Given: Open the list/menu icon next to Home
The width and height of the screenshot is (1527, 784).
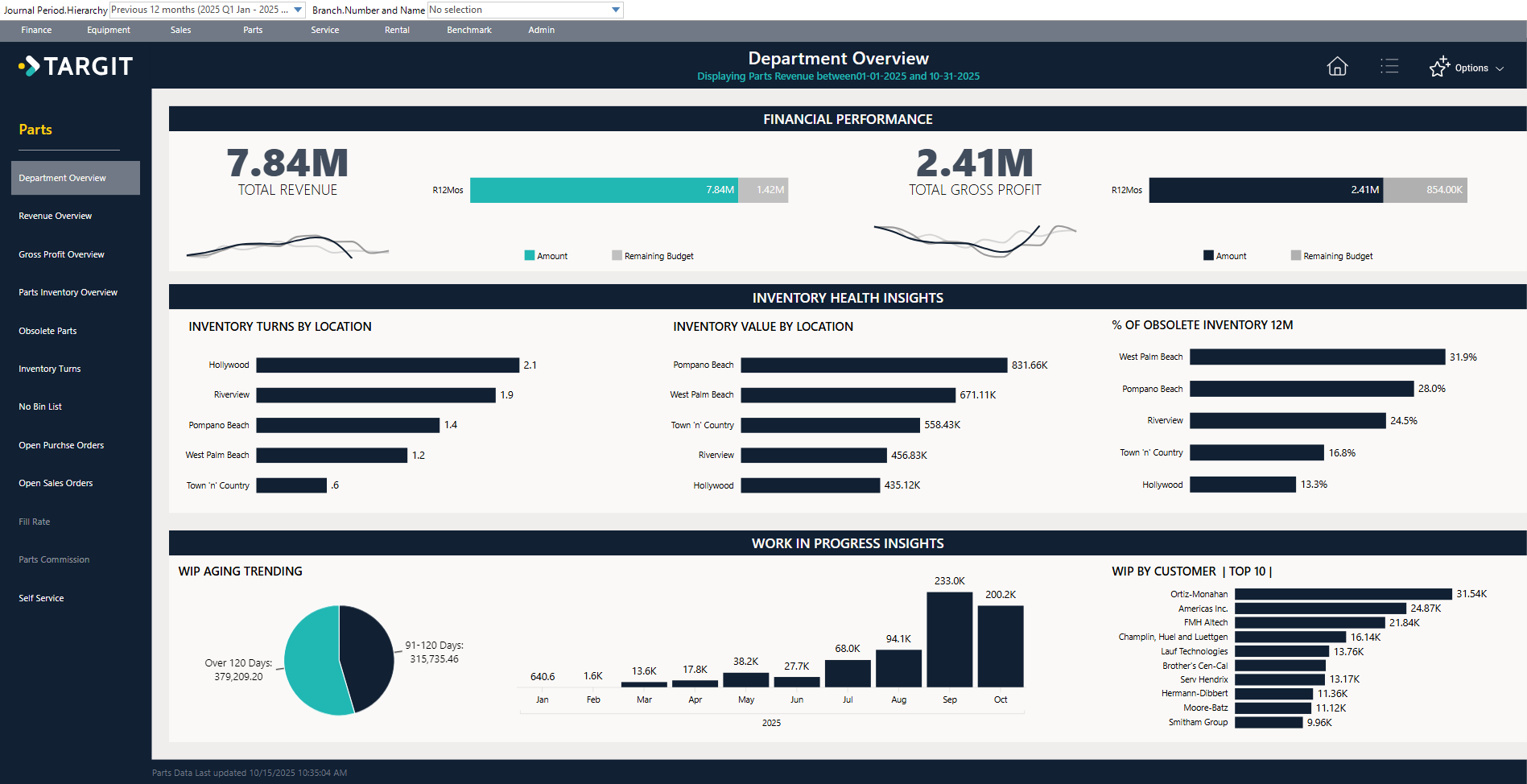Looking at the screenshot, I should (1390, 67).
